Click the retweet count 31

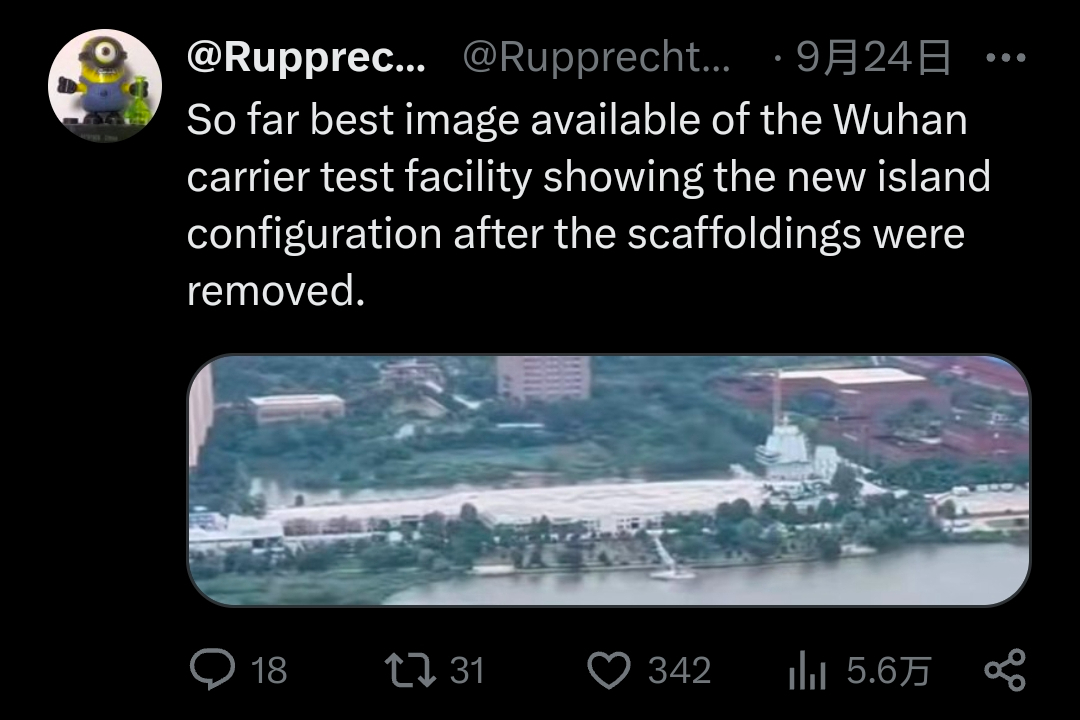(x=467, y=670)
